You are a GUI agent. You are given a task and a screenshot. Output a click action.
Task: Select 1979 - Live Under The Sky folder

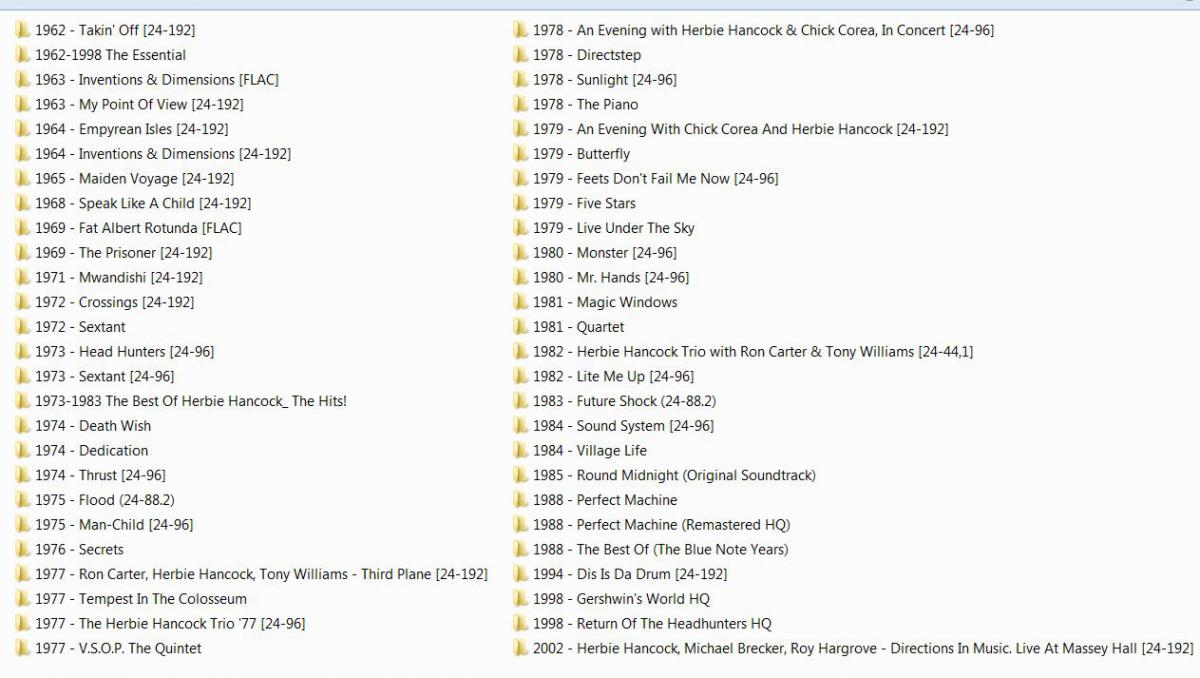(x=613, y=228)
